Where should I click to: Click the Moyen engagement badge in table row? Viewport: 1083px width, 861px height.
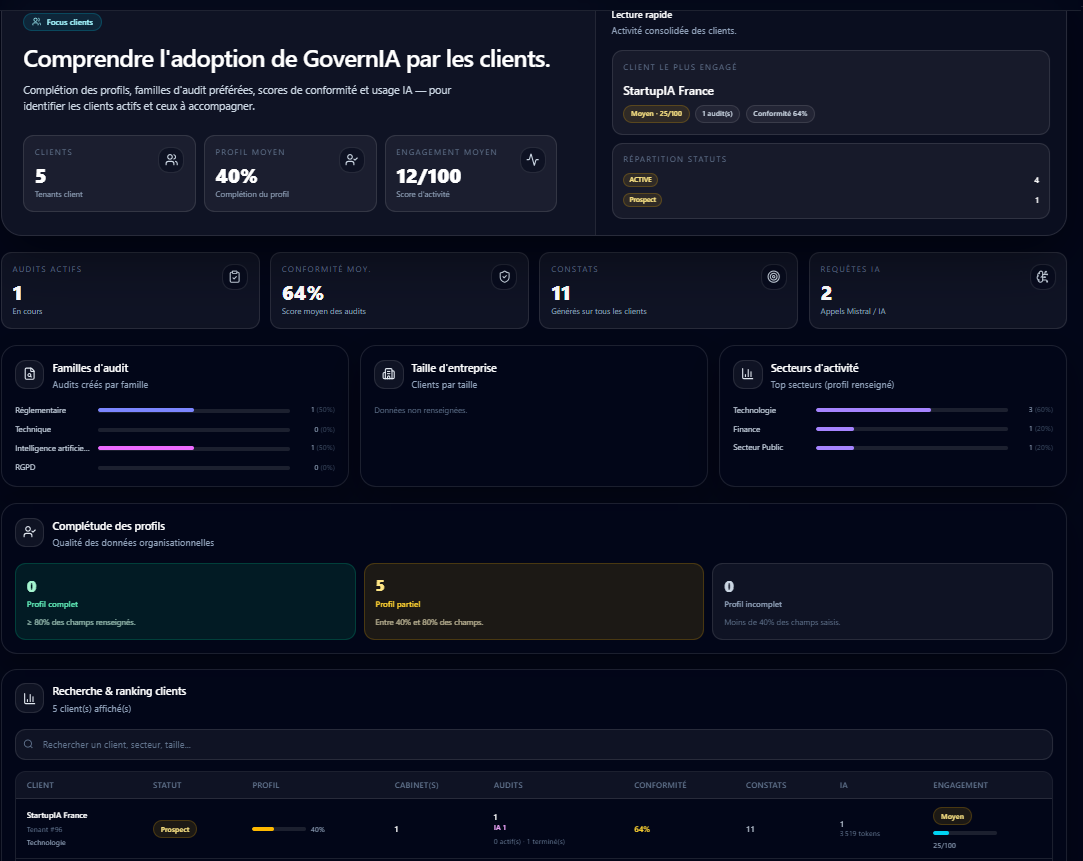pos(952,816)
